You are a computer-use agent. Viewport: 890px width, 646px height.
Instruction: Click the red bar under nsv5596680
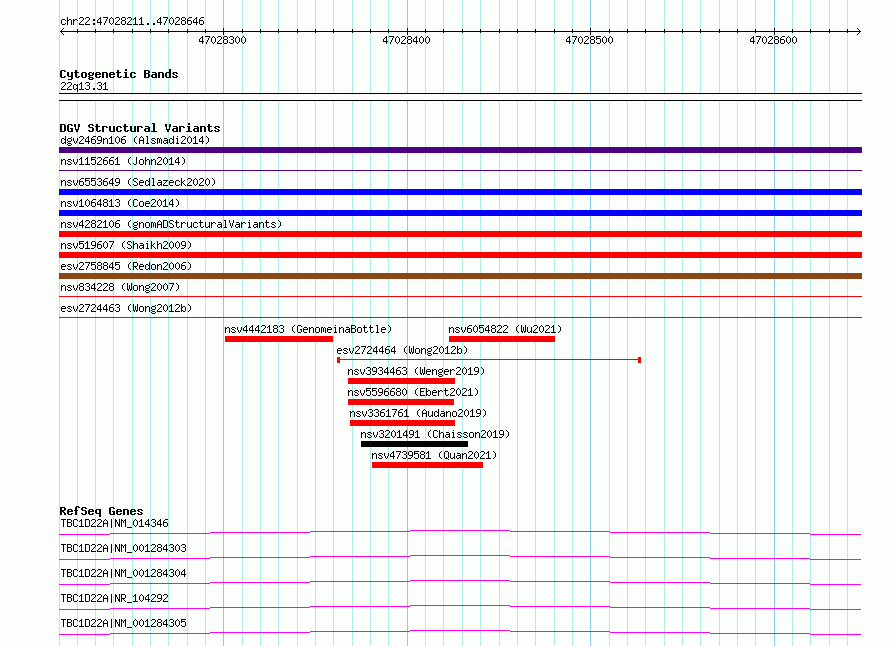401,402
